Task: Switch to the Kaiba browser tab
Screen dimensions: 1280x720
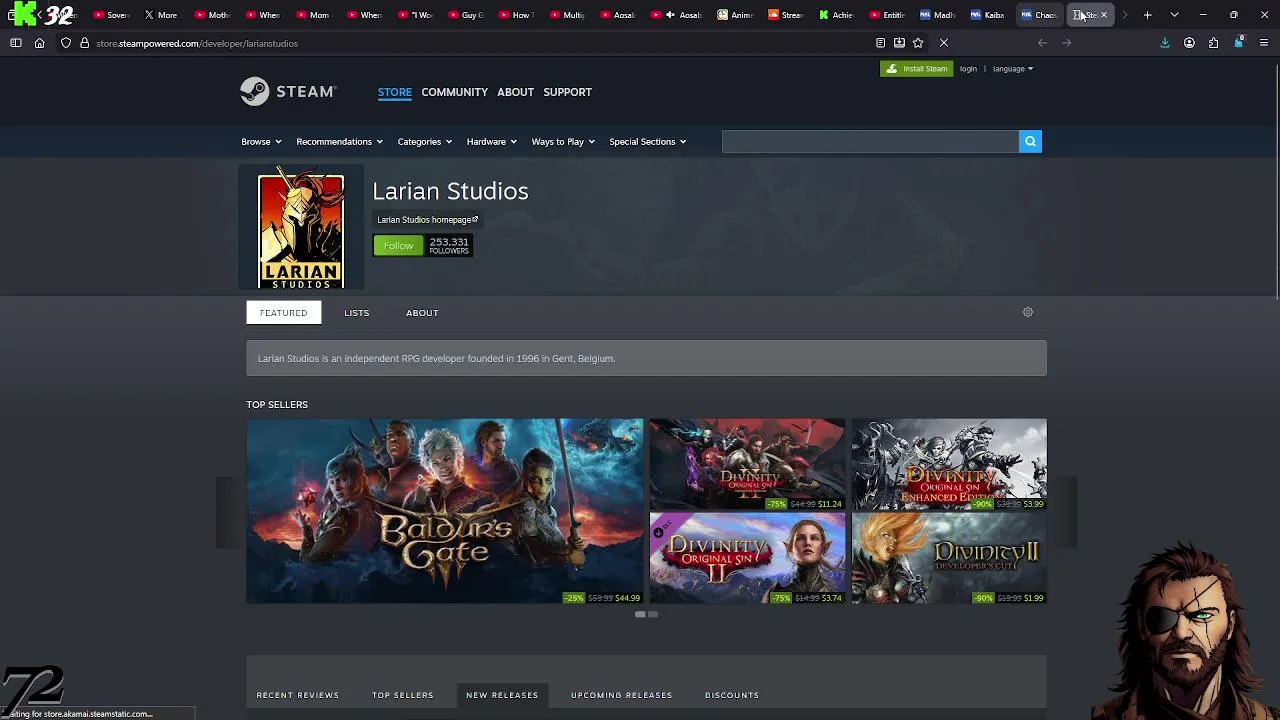Action: [989, 15]
